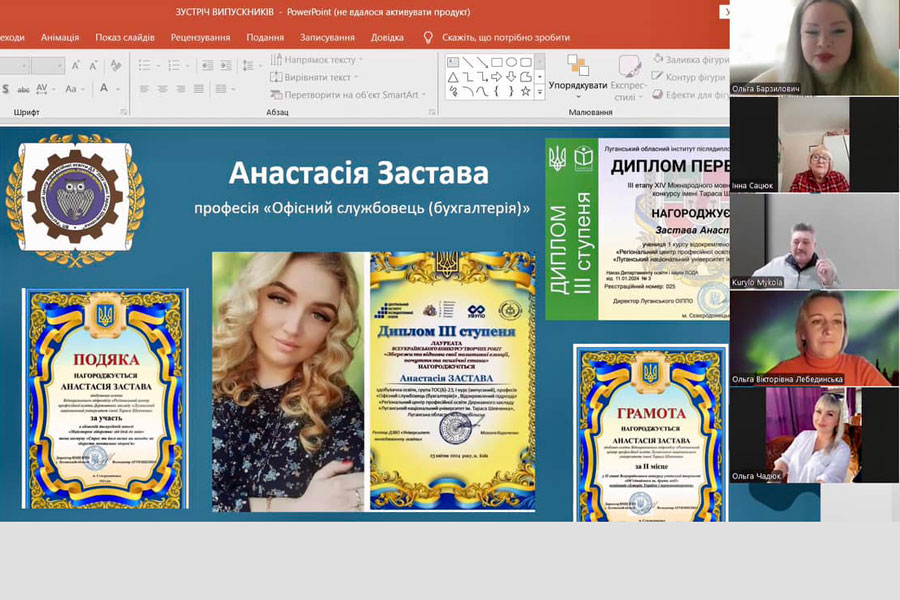Expand the Напрямок тексту dropdown
The height and width of the screenshot is (600, 900).
318,60
